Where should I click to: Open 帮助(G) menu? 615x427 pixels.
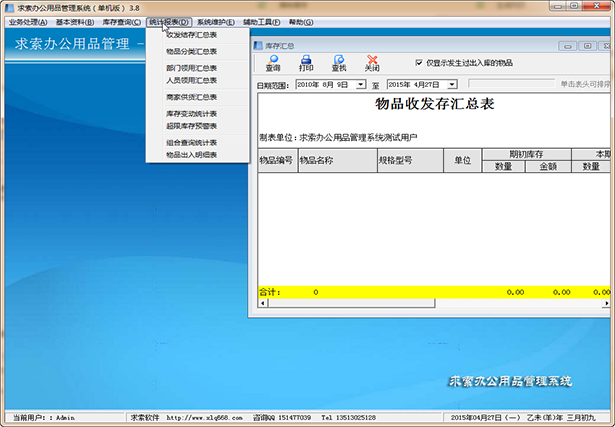point(301,22)
